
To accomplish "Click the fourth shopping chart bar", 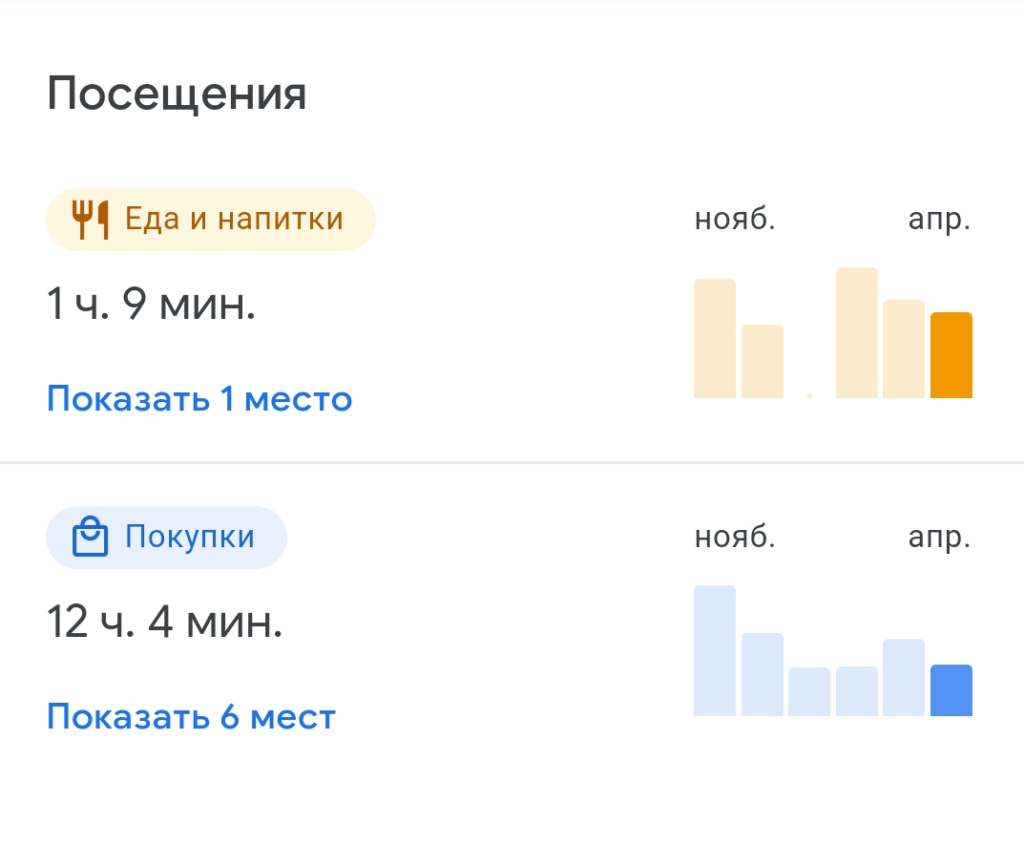I will [857, 691].
